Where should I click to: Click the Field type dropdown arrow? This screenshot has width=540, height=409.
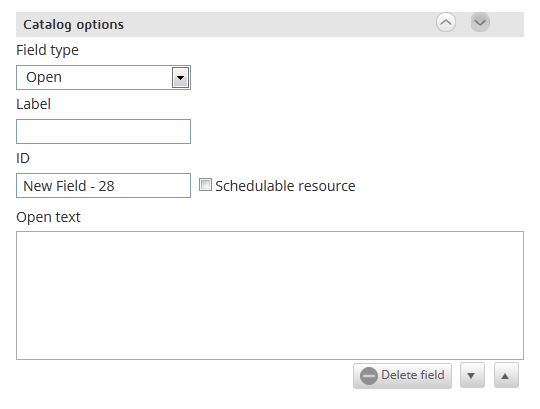tap(180, 77)
